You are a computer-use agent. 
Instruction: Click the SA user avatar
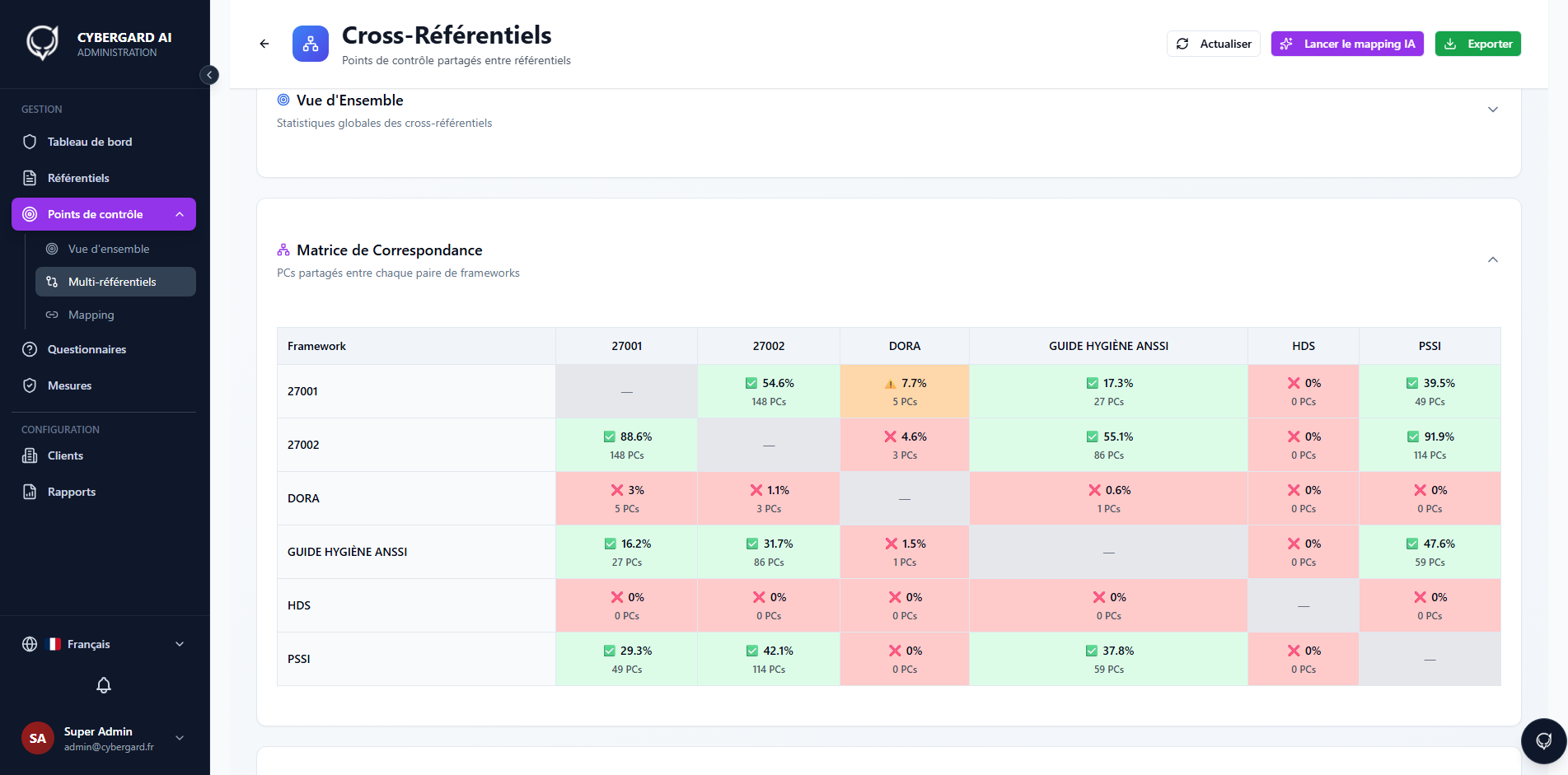click(38, 738)
